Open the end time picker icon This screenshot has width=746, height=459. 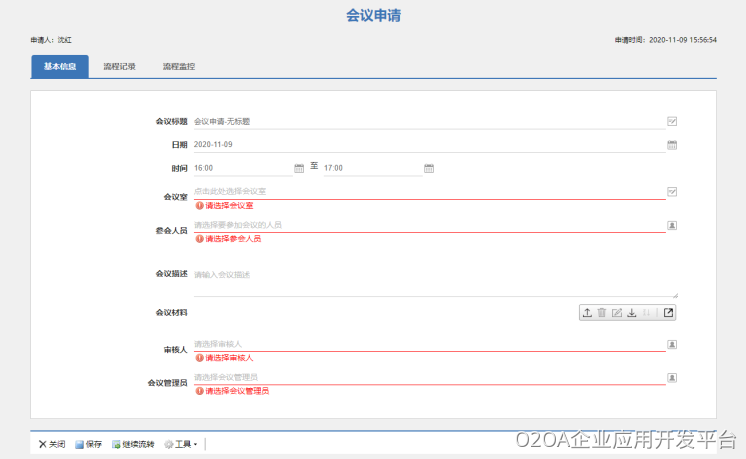click(429, 168)
